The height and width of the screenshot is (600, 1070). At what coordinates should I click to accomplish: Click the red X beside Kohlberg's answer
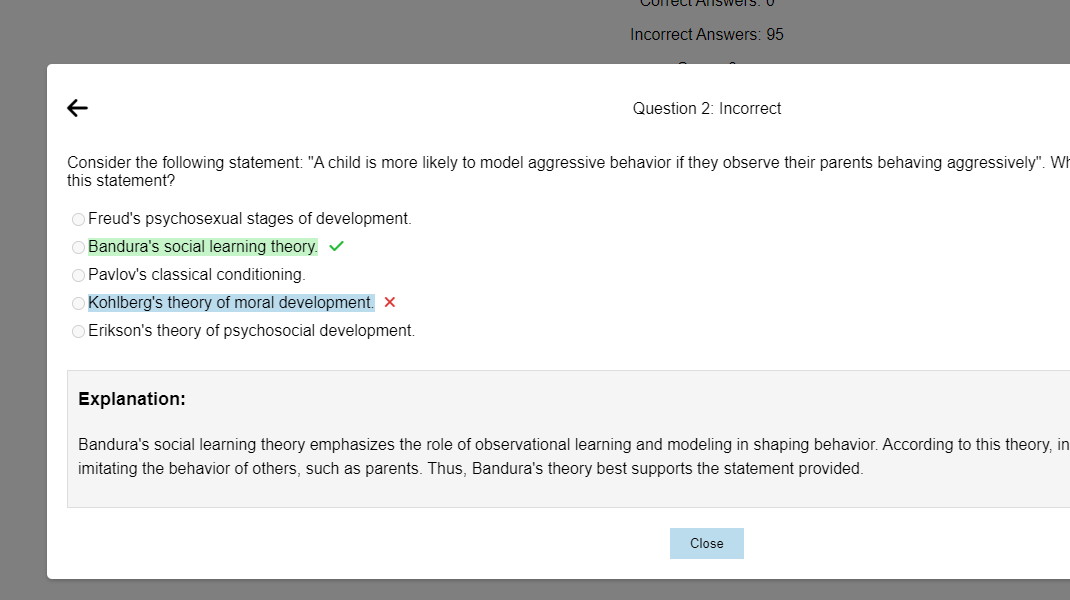click(x=390, y=302)
